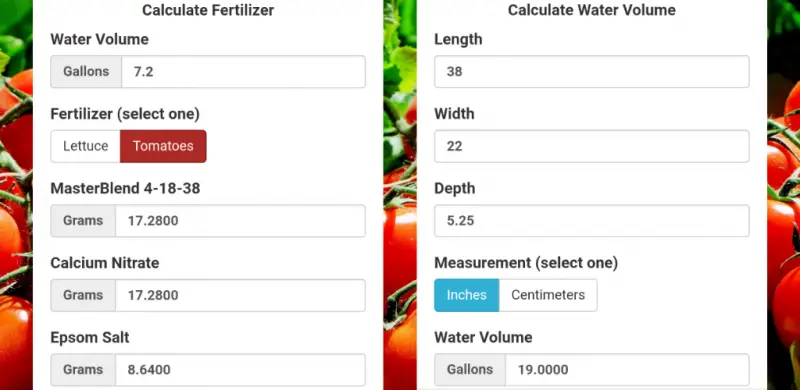The width and height of the screenshot is (800, 390).
Task: Click the MasterBlend 4-18-38 grams field
Action: [x=240, y=221]
